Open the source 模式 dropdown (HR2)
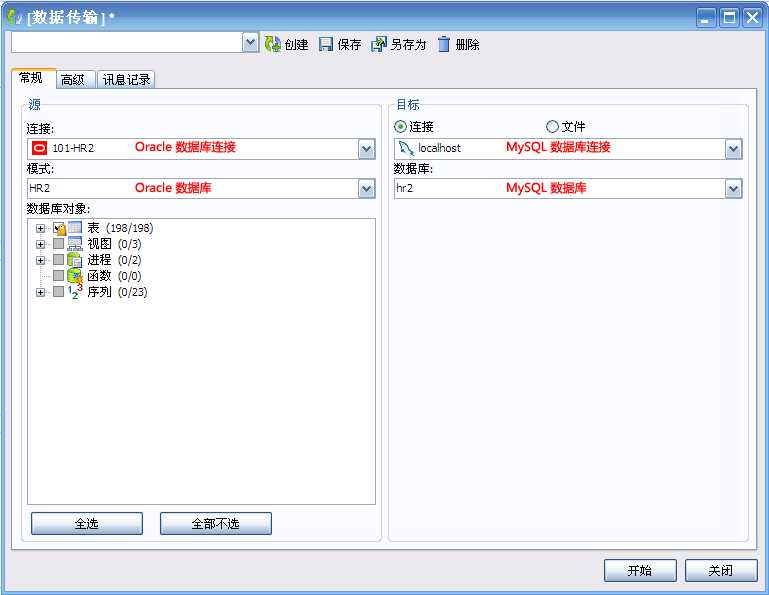This screenshot has width=769, height=595. click(x=366, y=189)
